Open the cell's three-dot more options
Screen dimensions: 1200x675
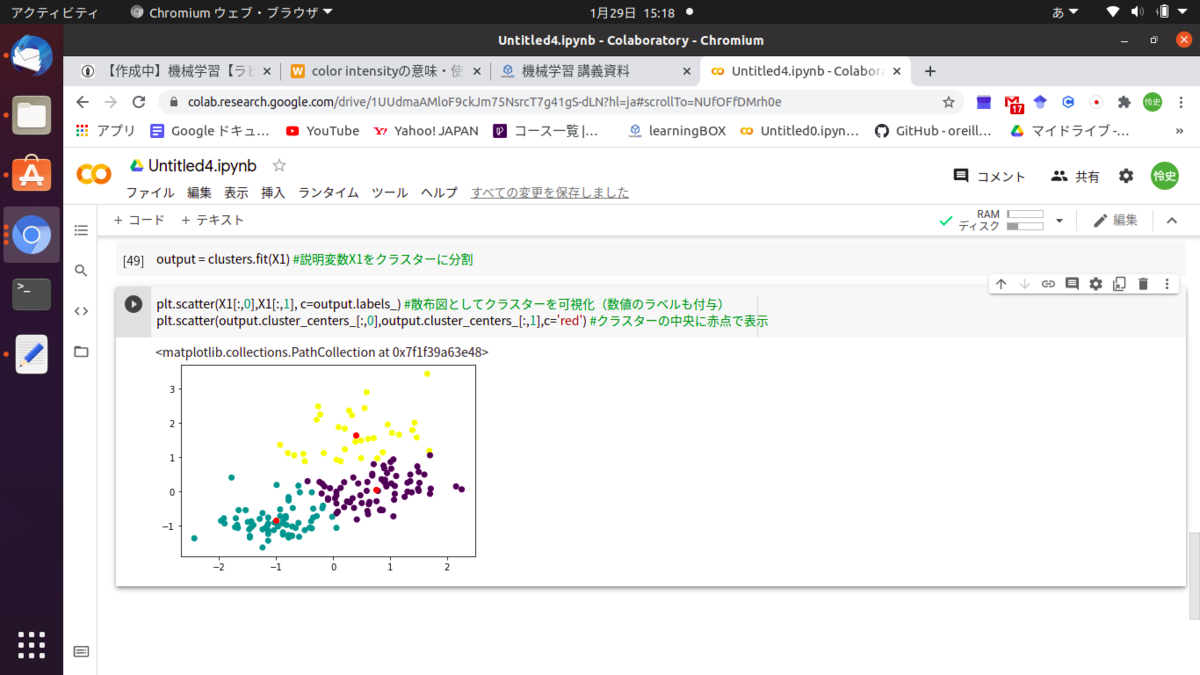[1166, 284]
